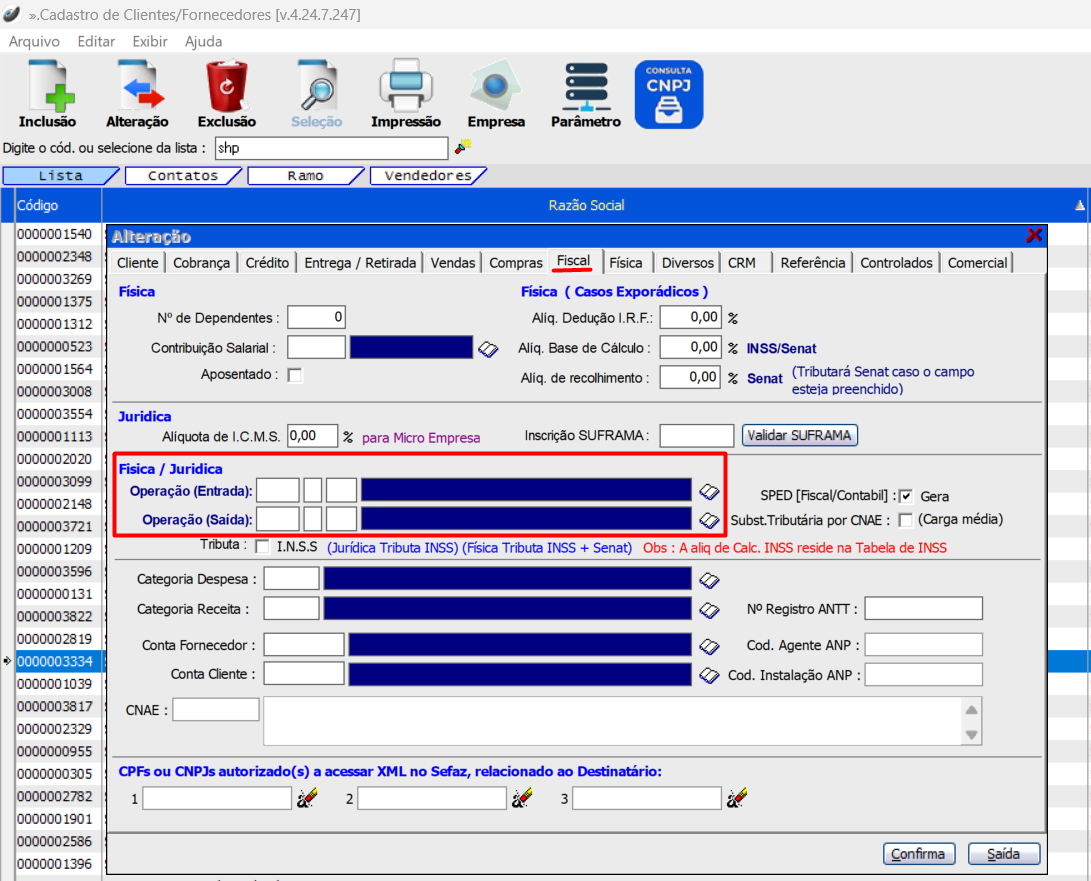Screen dimensions: 1091x881
Task: Uncheck SPED Fiscal/Contabil Gera checkbox
Action: click(x=906, y=496)
